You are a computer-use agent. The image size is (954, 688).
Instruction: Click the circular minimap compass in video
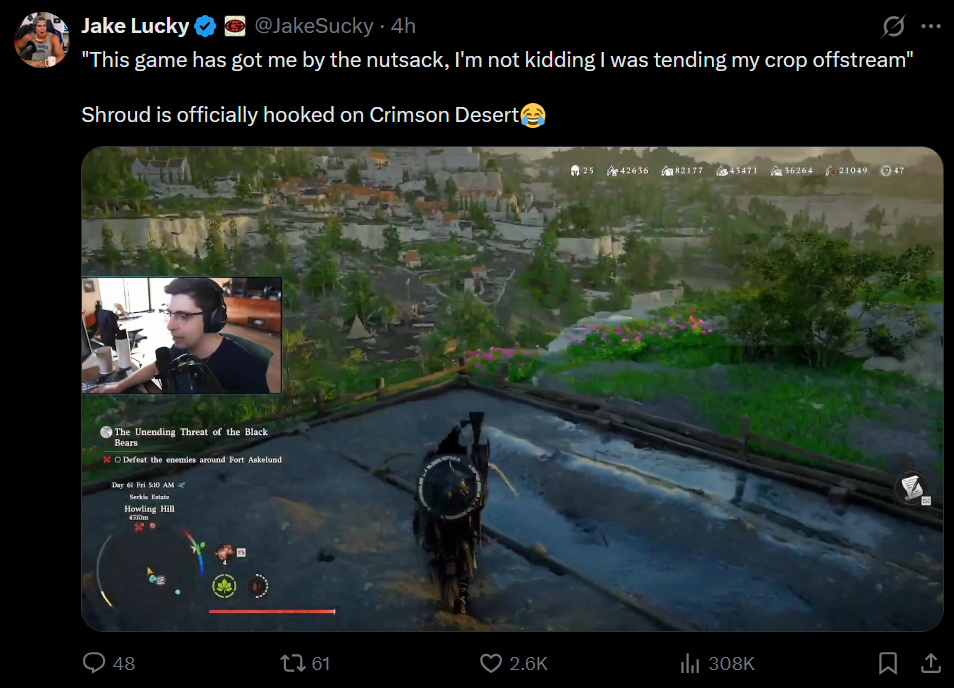coord(150,569)
